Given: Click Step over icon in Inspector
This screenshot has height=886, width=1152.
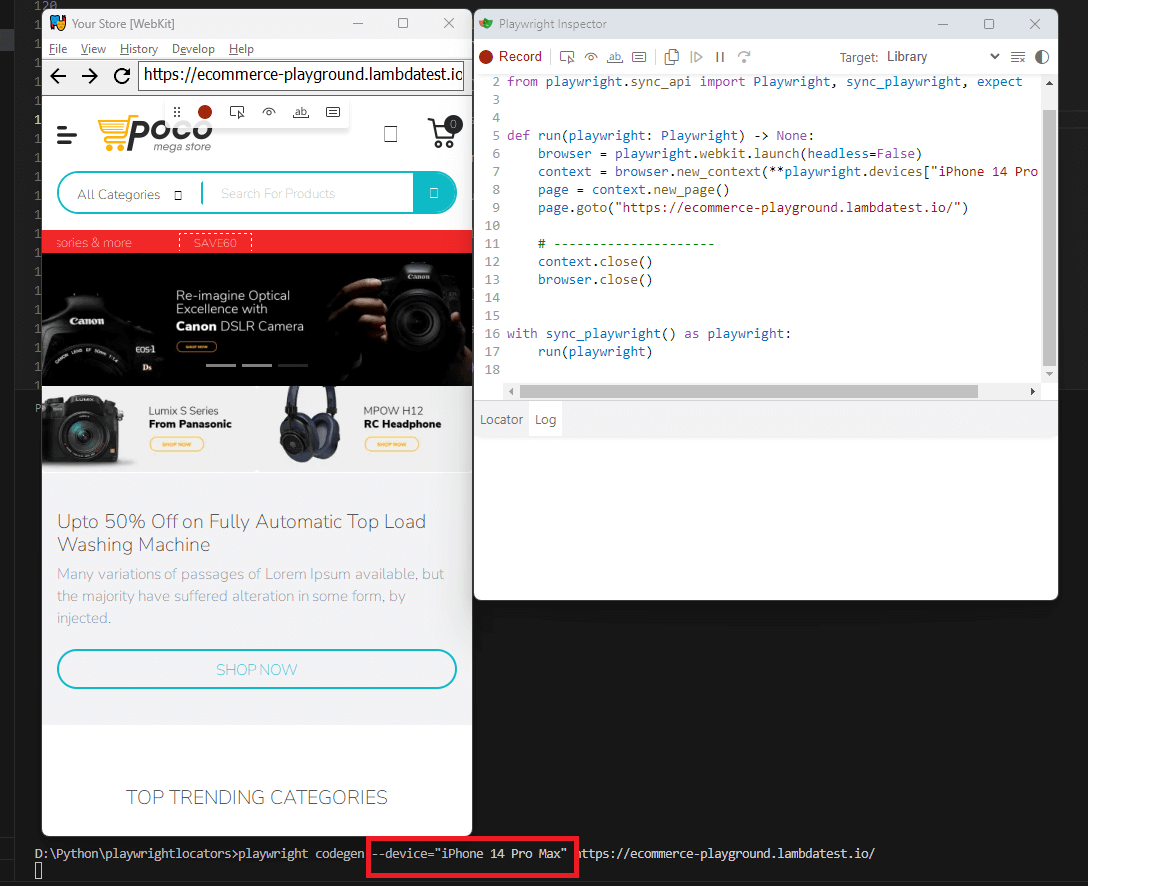Looking at the screenshot, I should coord(744,57).
